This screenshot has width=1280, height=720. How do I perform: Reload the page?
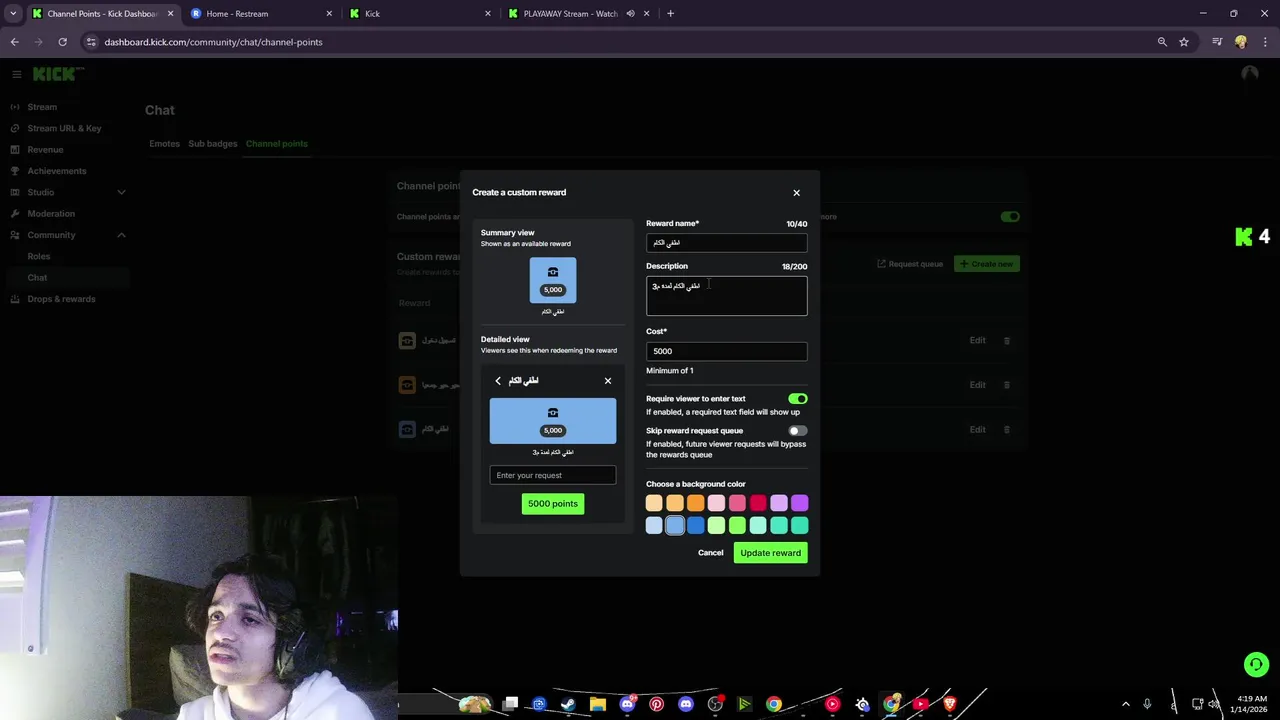tap(62, 42)
